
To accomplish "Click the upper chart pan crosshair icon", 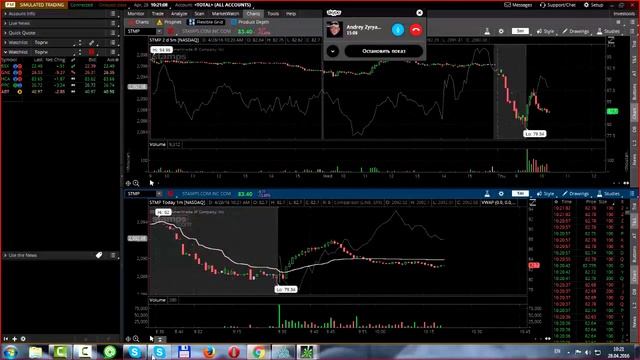I will pyautogui.click(x=128, y=183).
